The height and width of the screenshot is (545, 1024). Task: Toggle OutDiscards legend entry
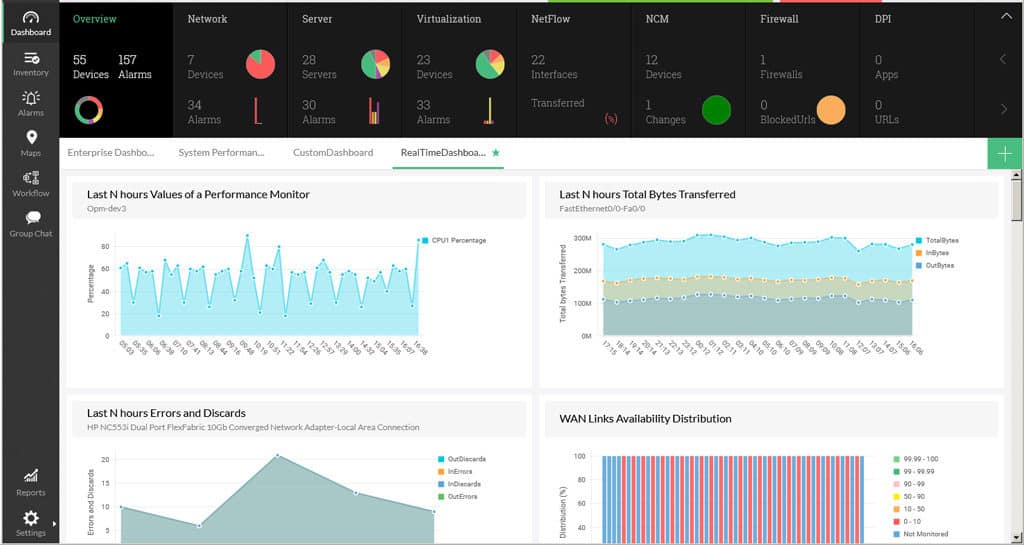[462, 459]
